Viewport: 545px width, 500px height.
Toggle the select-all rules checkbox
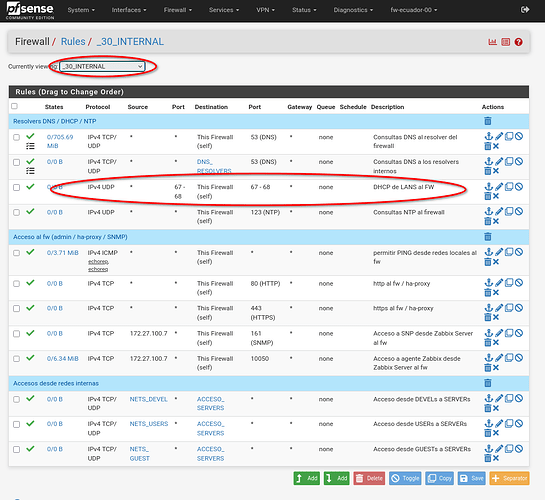click(x=14, y=106)
